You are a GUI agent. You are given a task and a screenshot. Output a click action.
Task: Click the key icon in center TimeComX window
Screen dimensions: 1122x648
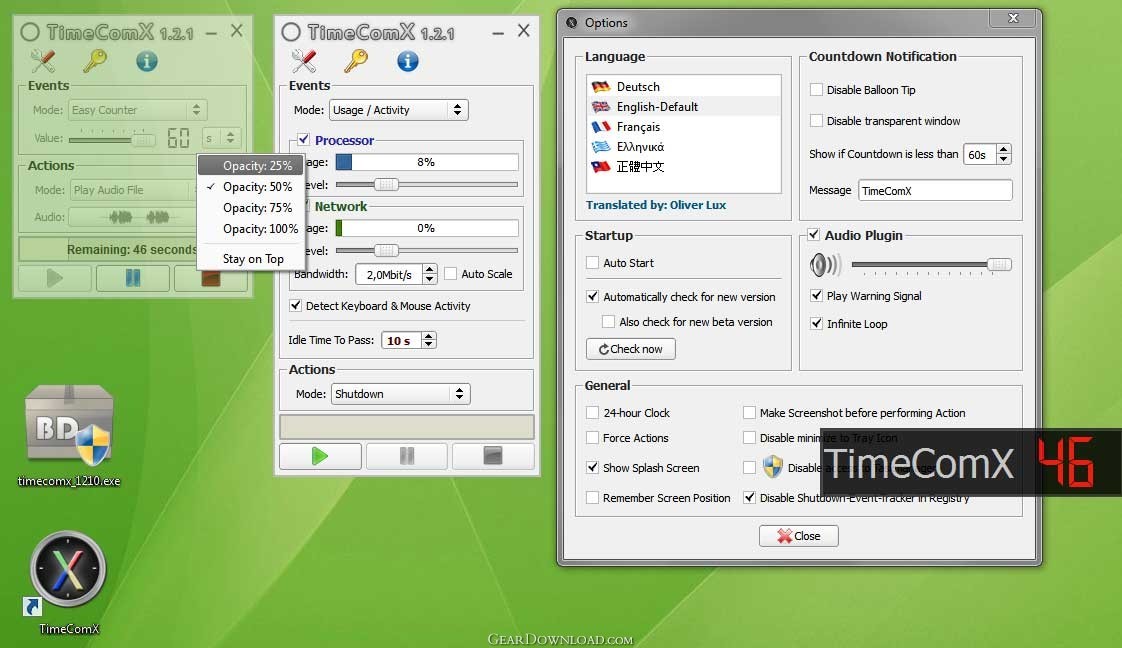coord(356,61)
